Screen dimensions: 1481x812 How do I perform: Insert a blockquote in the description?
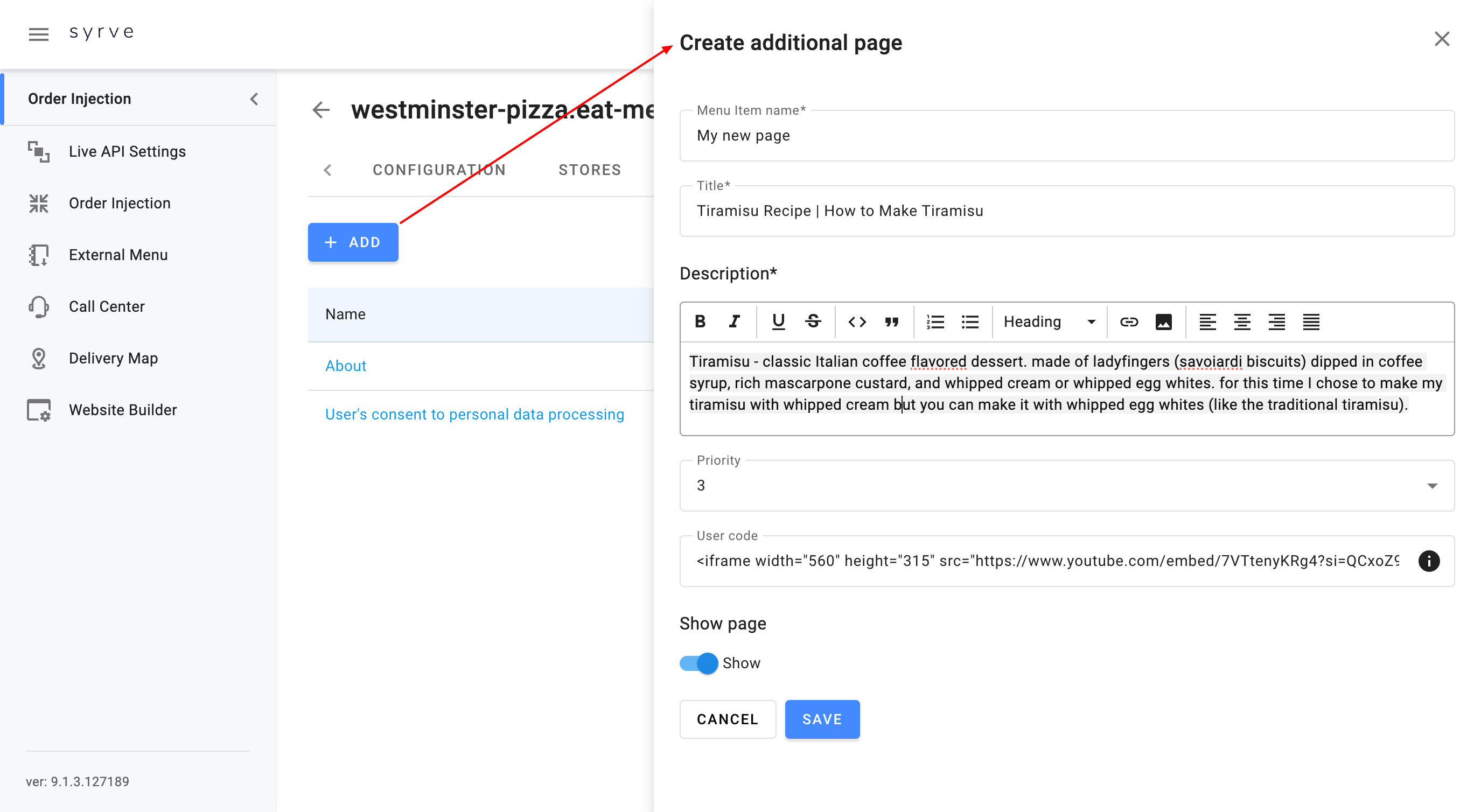[891, 321]
